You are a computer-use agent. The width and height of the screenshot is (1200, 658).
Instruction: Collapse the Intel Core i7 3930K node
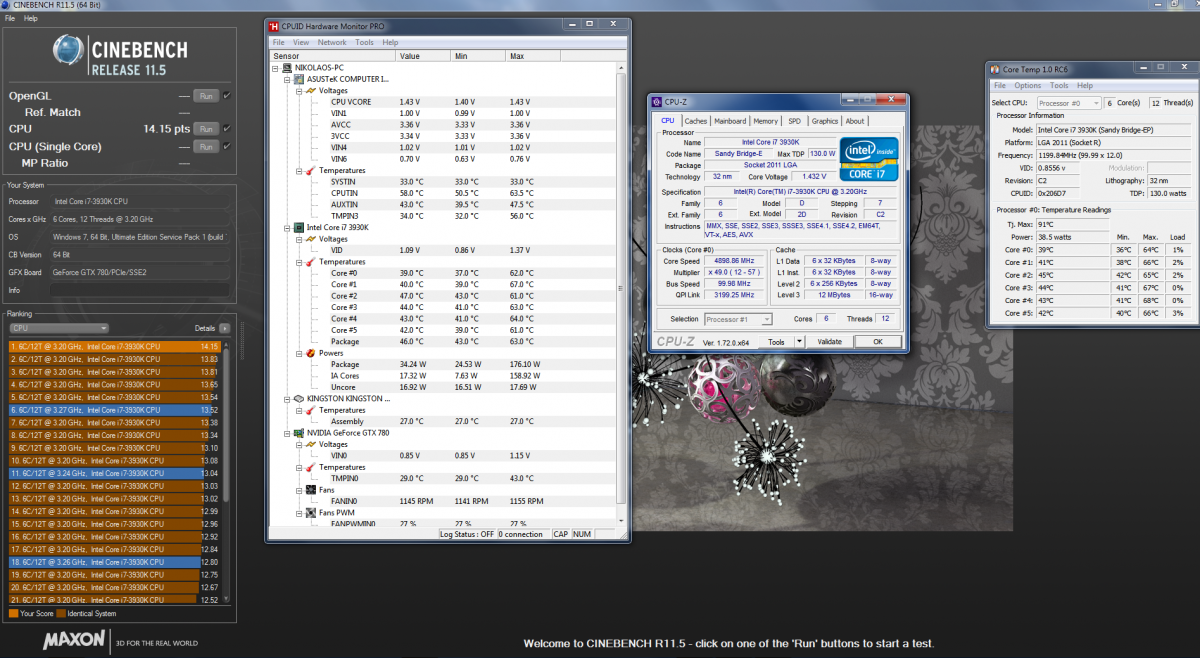(x=286, y=227)
